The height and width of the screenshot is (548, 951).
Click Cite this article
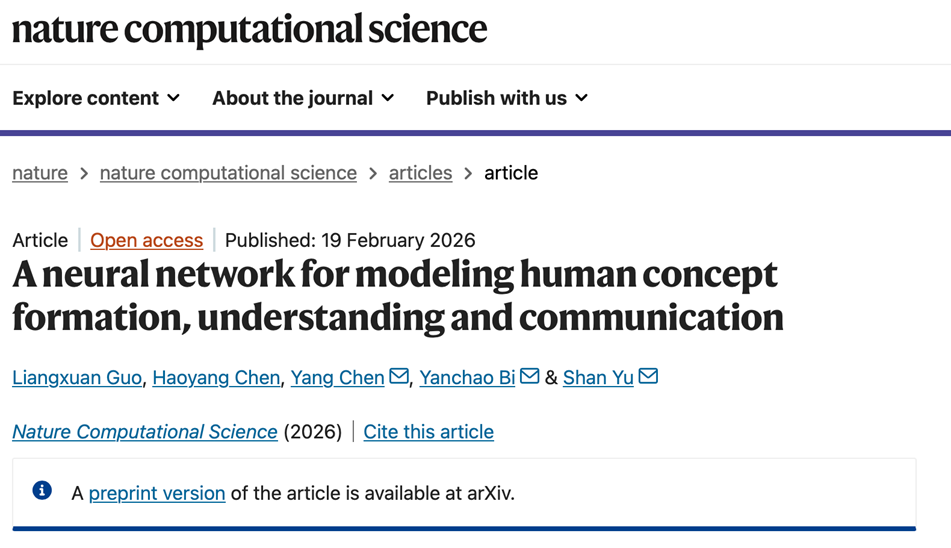click(x=428, y=432)
